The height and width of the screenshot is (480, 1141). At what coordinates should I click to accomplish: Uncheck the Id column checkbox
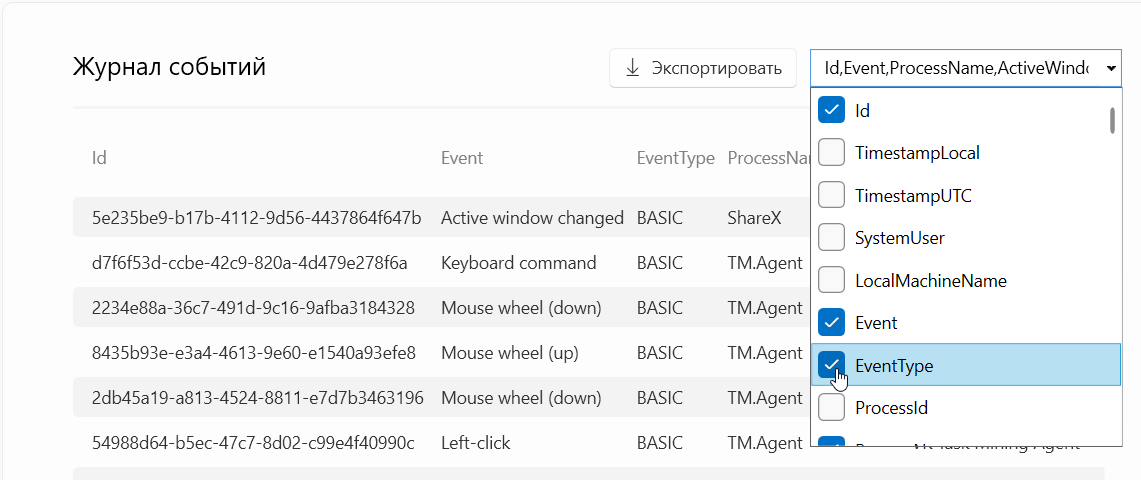coord(832,110)
